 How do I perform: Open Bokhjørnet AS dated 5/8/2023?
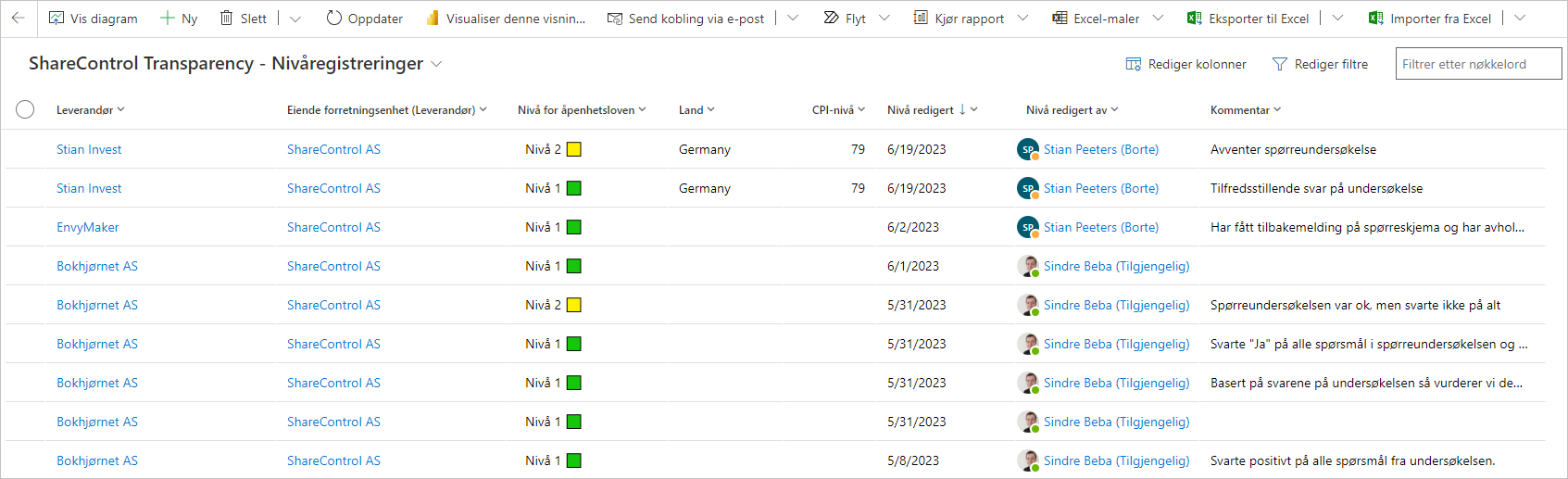point(97,460)
